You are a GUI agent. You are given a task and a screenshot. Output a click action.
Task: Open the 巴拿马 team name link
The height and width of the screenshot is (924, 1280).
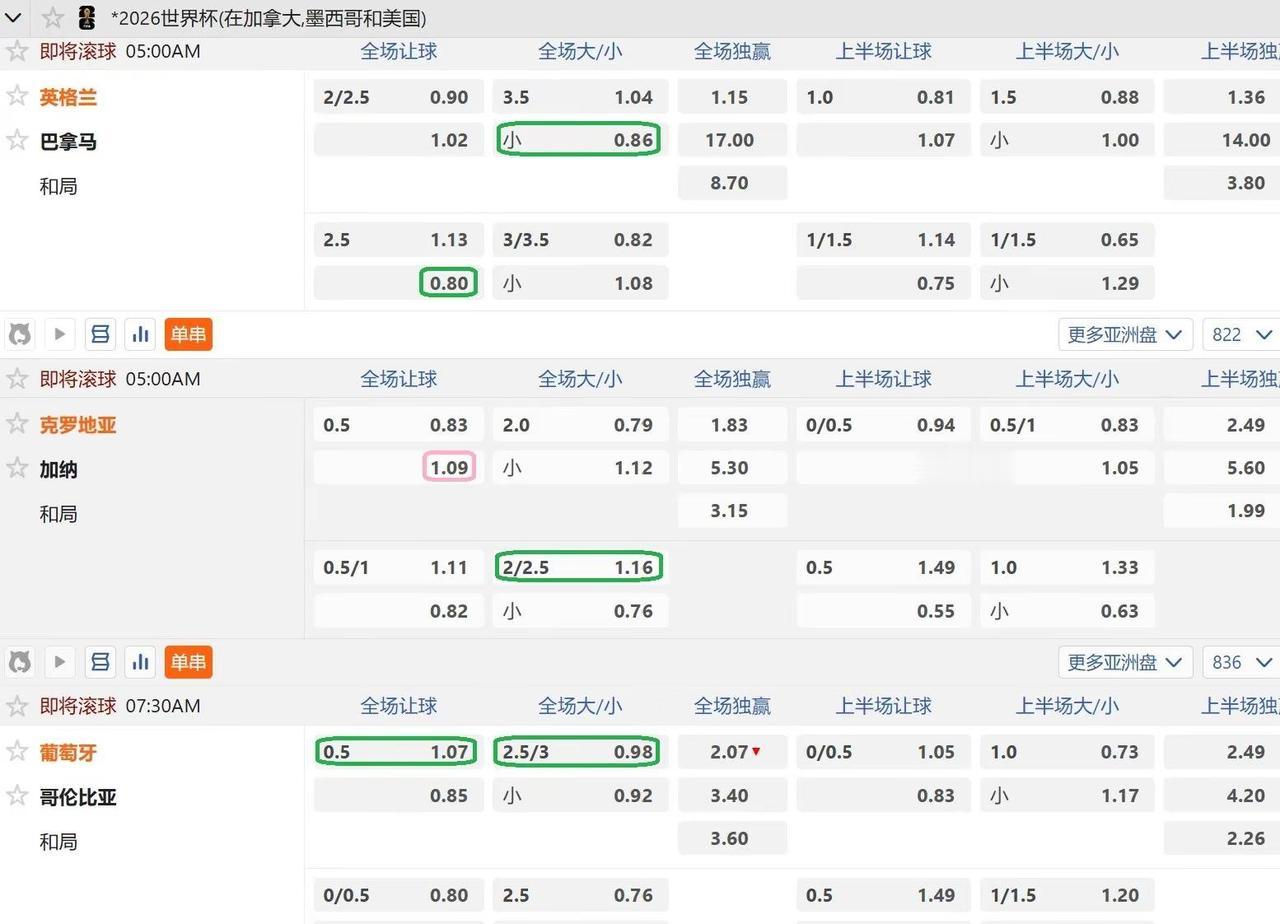click(68, 141)
